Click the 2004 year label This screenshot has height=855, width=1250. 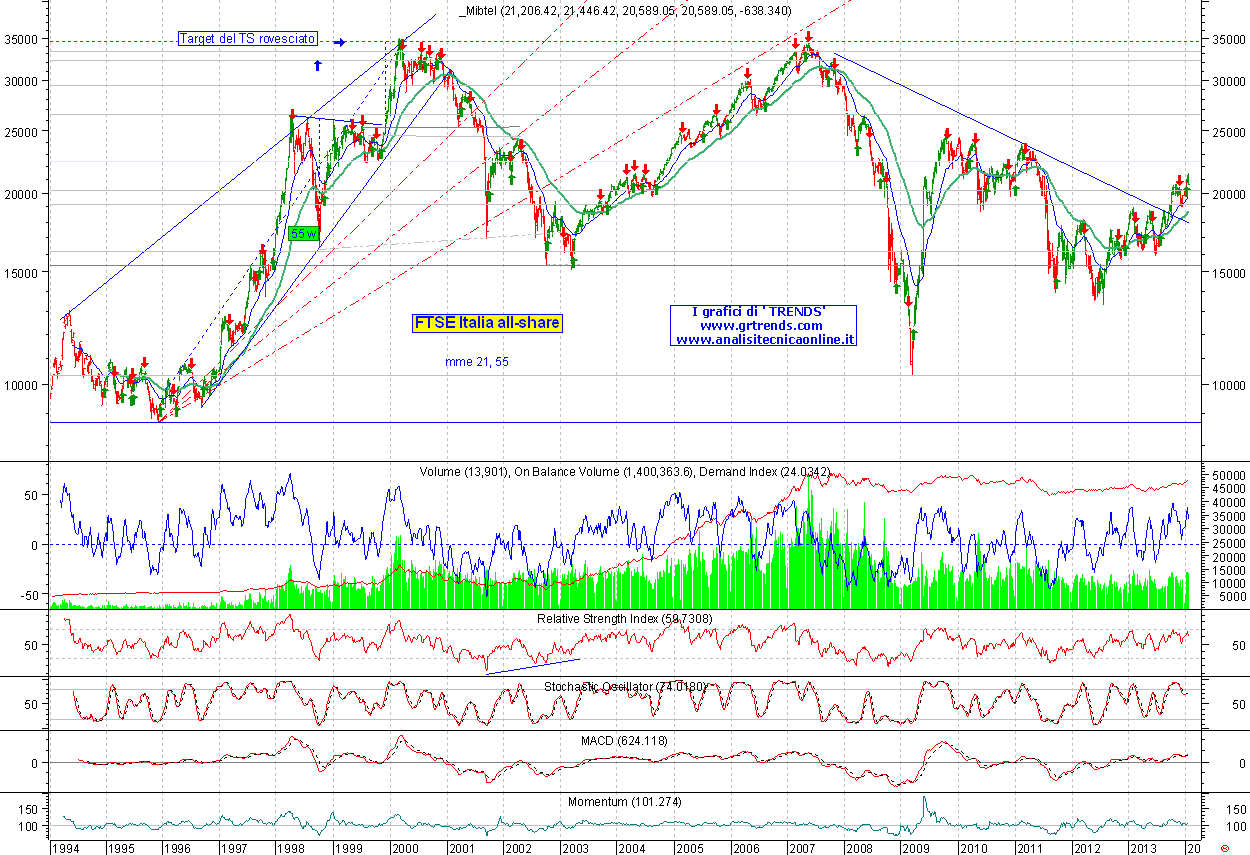point(631,848)
